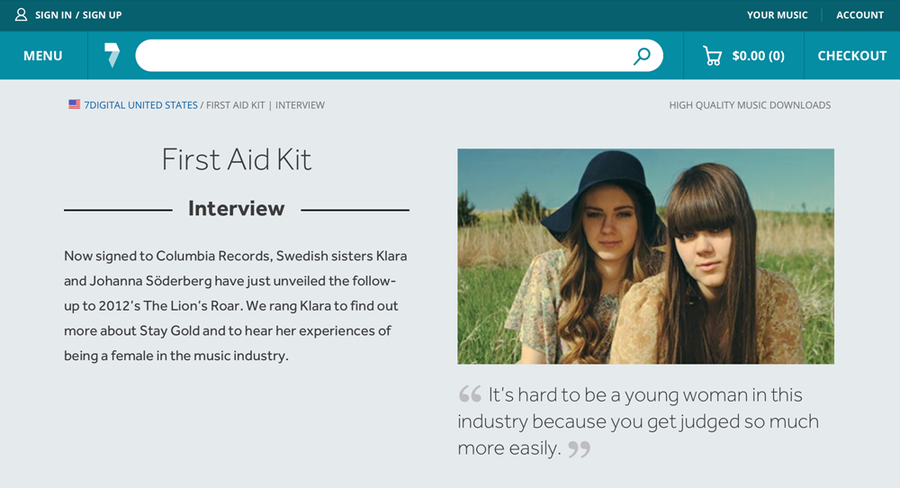The image size is (900, 488).
Task: Click the Interview breadcrumb item
Action: (x=300, y=105)
